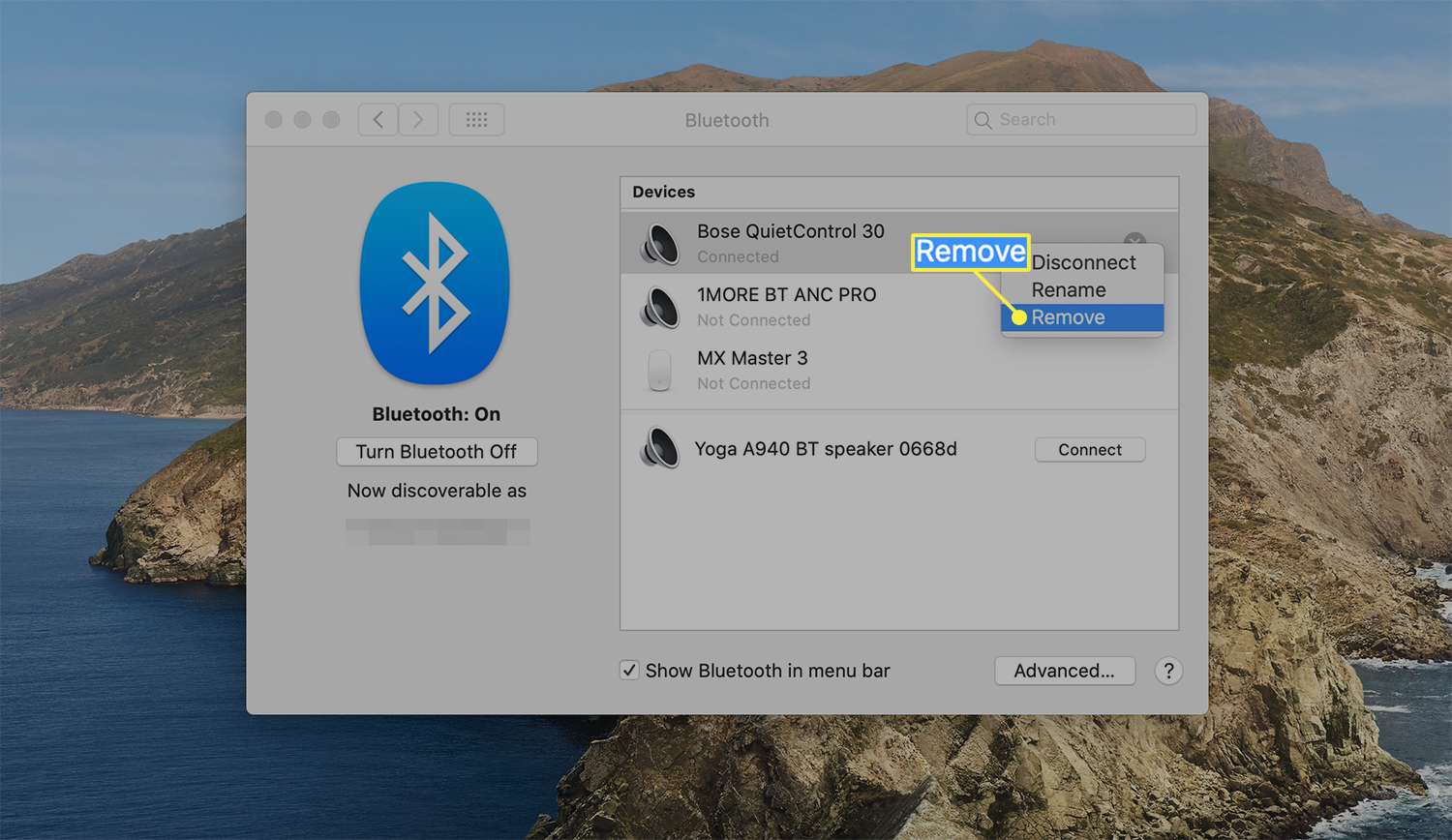Viewport: 1452px width, 840px height.
Task: Click the zoom window button
Action: pos(331,119)
